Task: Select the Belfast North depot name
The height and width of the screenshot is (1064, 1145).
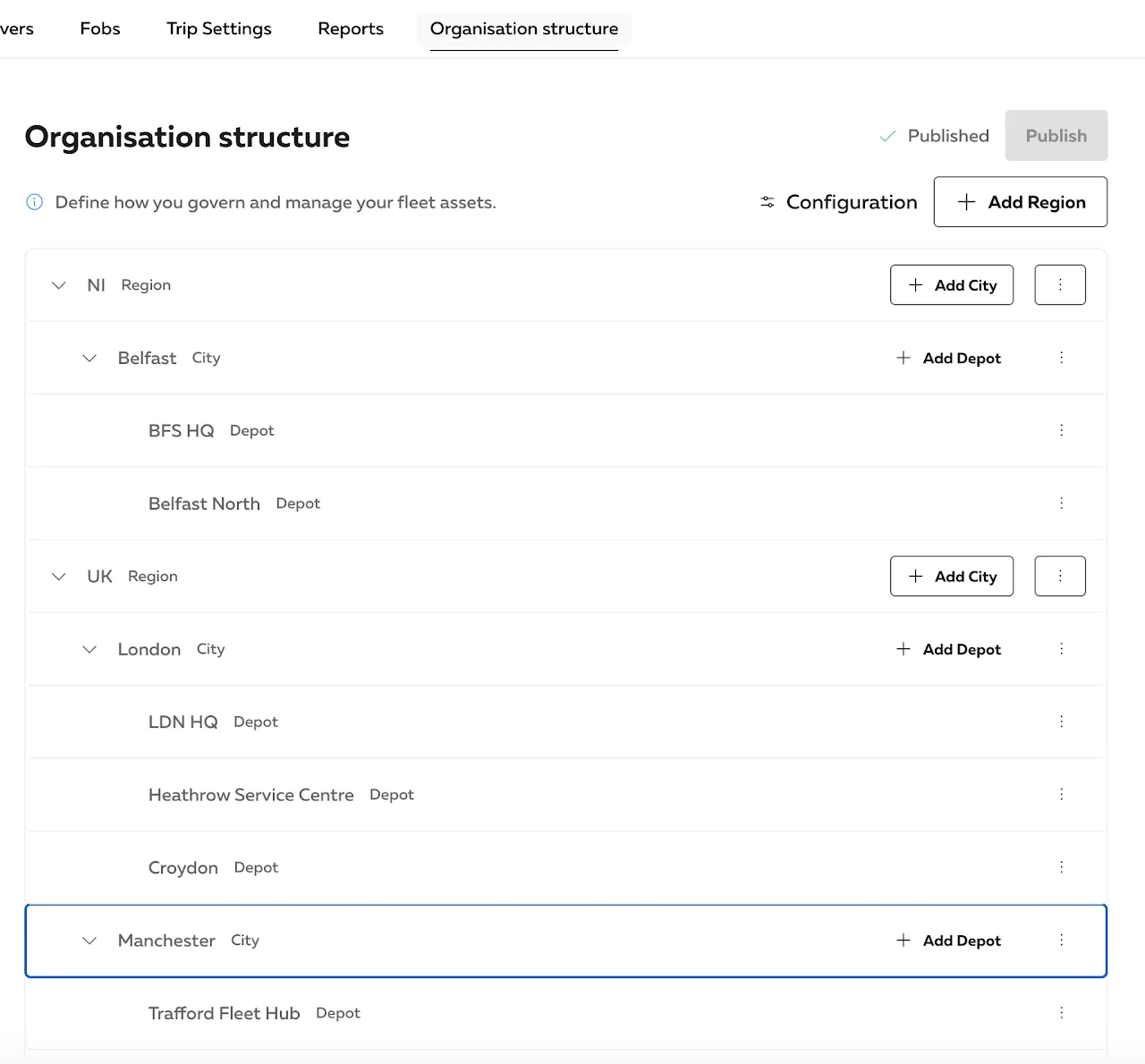Action: tap(204, 503)
